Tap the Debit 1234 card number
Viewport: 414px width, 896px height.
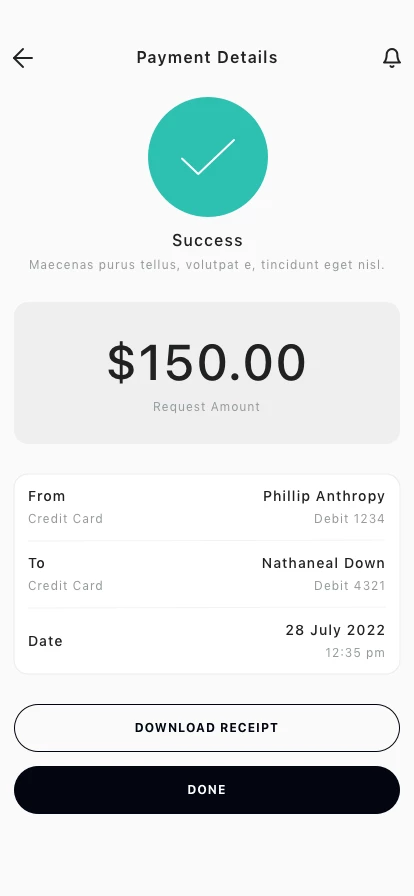coord(349,519)
